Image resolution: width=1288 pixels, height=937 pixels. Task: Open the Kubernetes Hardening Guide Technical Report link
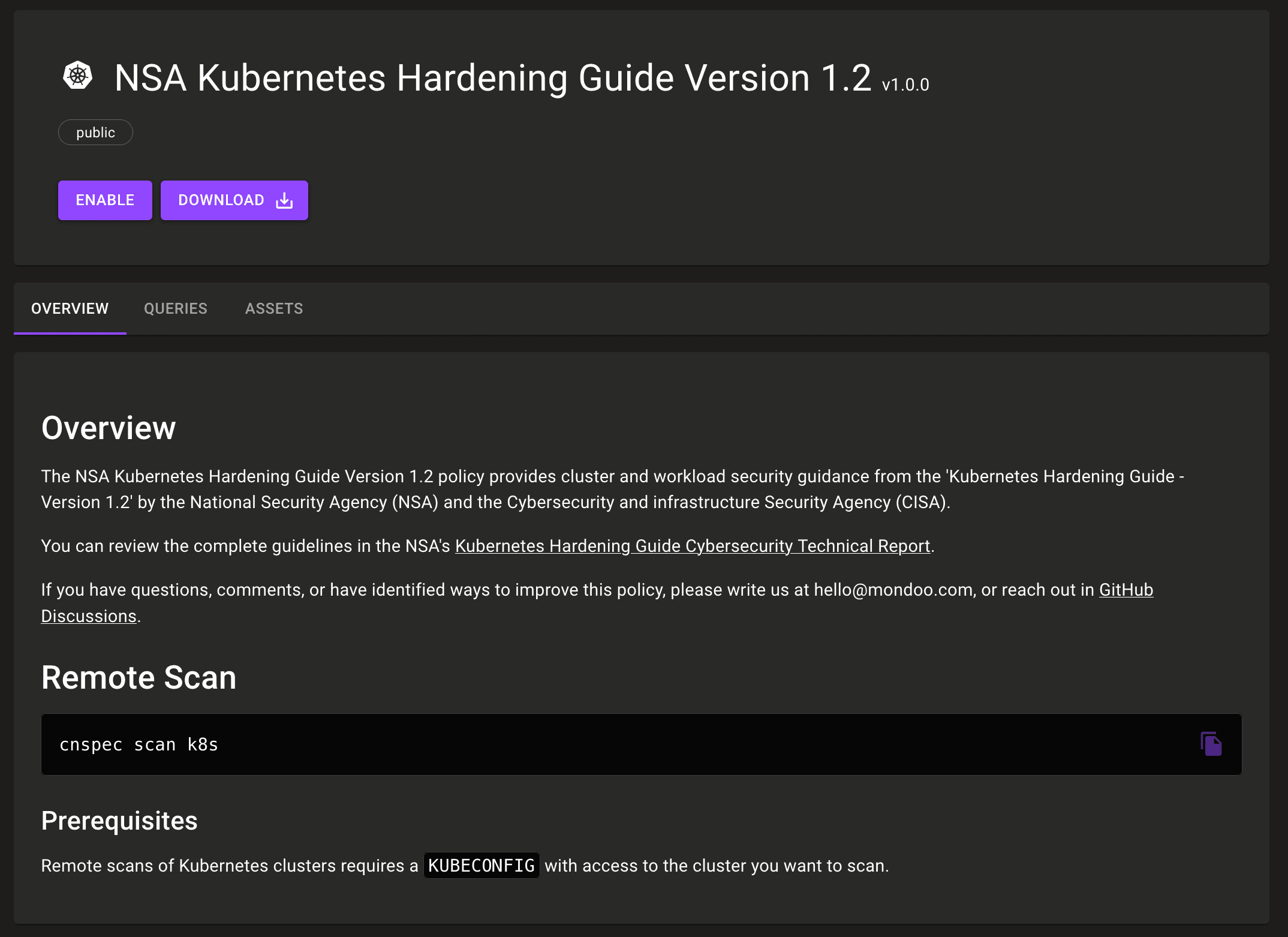click(x=693, y=546)
